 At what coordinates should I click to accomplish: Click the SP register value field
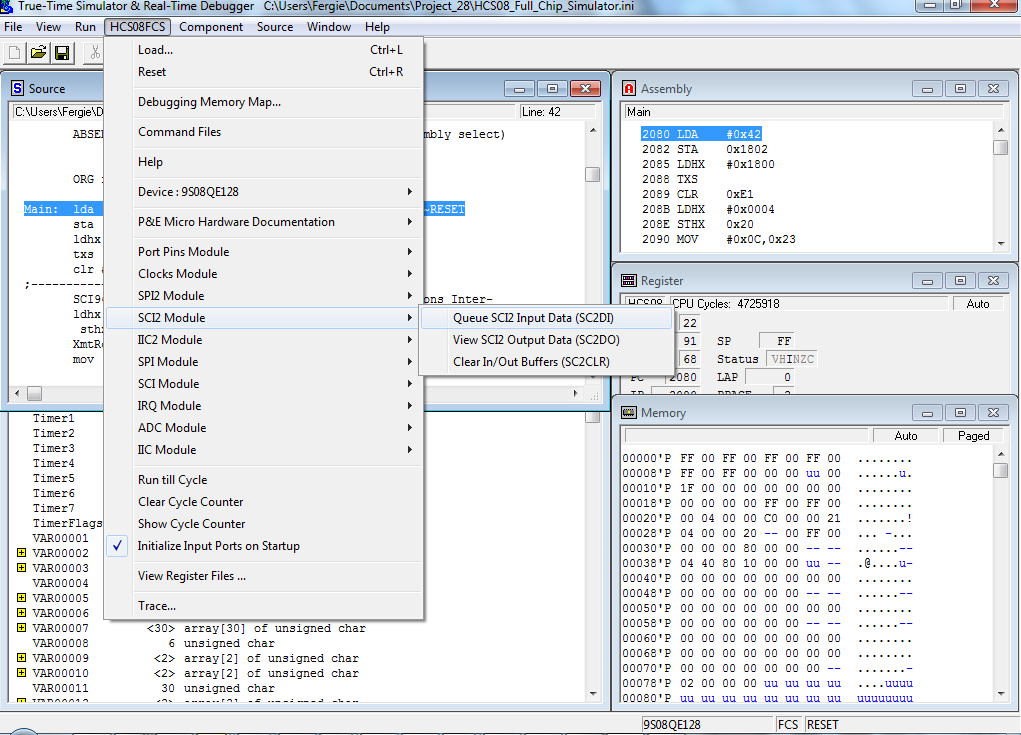coord(776,341)
